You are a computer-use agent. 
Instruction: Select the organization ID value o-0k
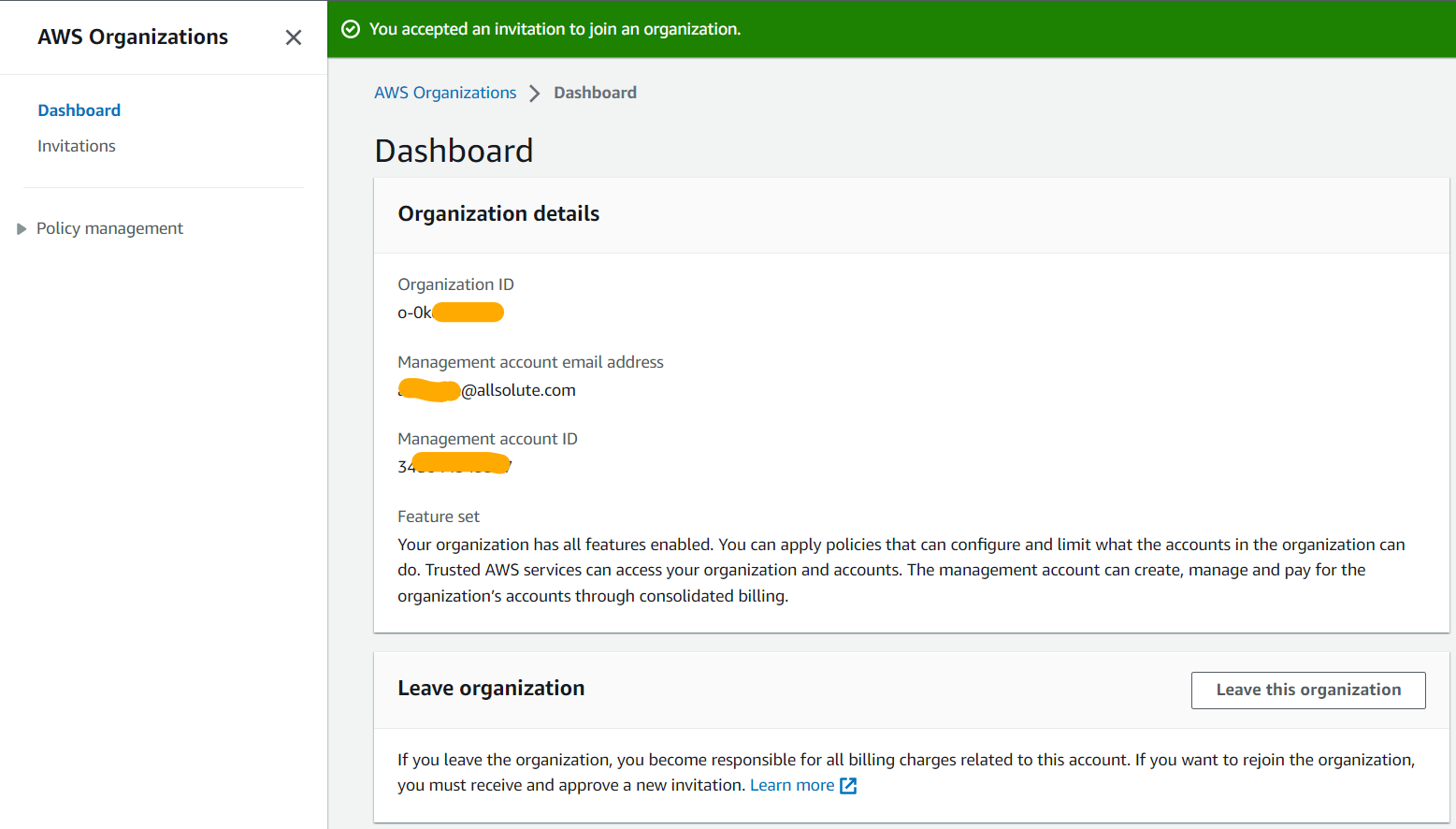[451, 313]
